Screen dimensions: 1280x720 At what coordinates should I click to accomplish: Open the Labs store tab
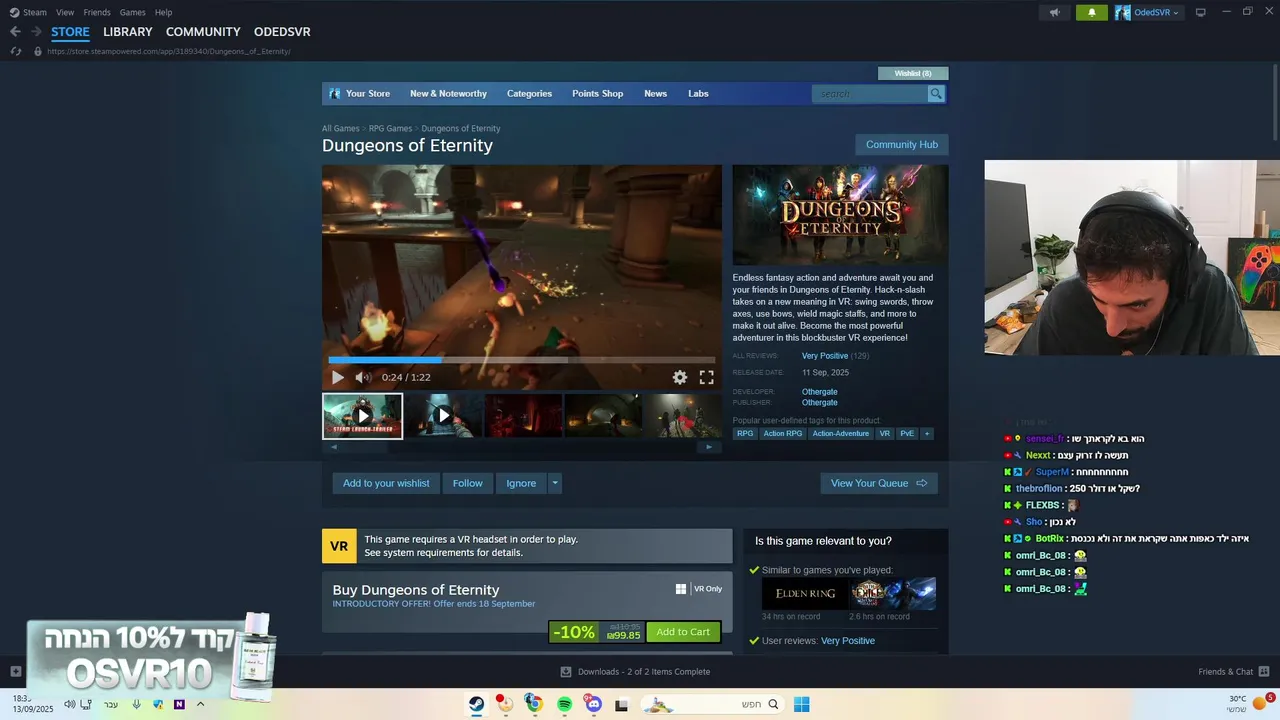tap(698, 94)
